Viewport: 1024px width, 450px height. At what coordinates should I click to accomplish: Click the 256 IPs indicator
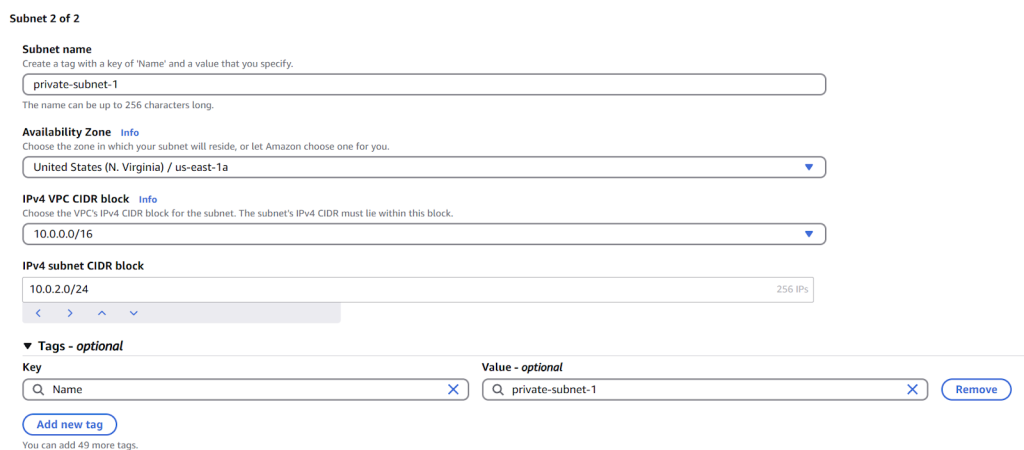pos(792,289)
